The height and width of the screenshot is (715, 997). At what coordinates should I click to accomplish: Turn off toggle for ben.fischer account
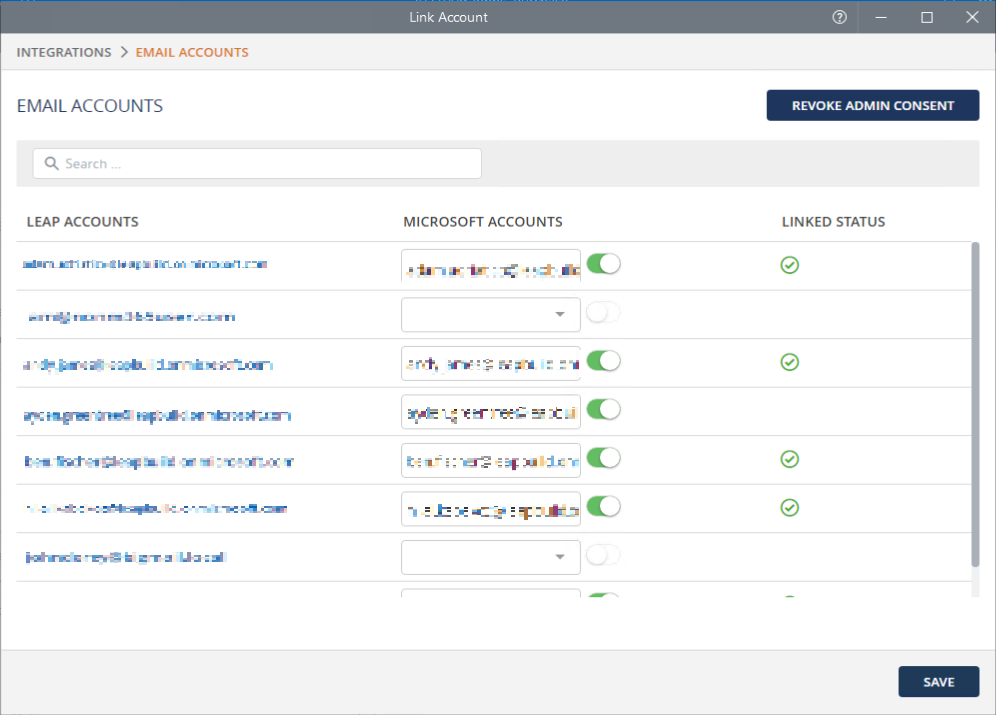[x=603, y=458]
